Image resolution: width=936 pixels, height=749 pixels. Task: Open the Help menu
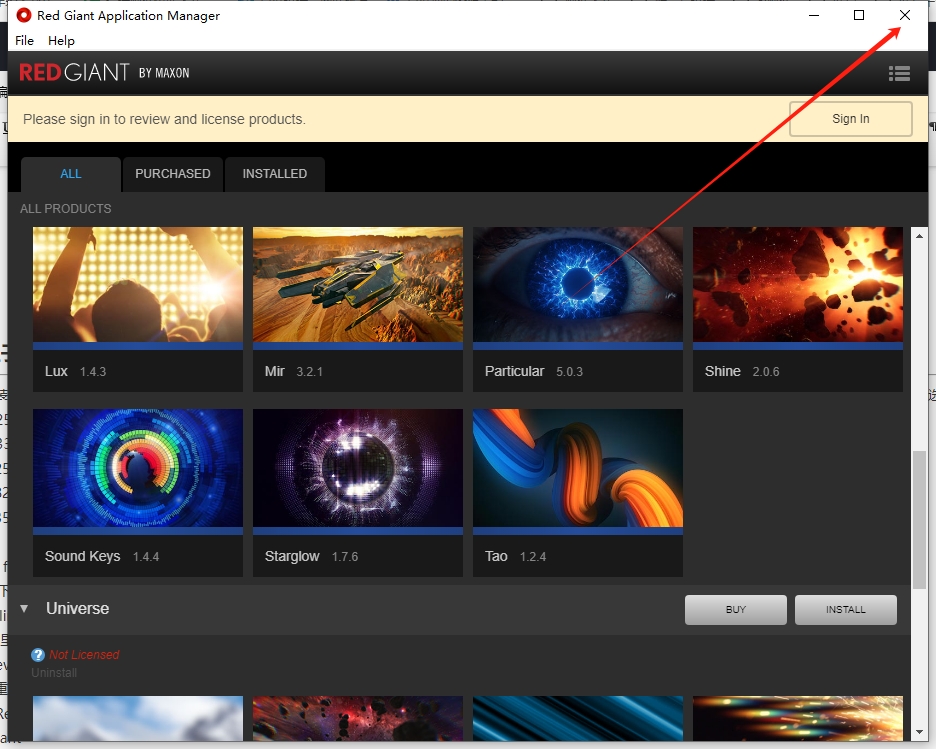(x=61, y=41)
